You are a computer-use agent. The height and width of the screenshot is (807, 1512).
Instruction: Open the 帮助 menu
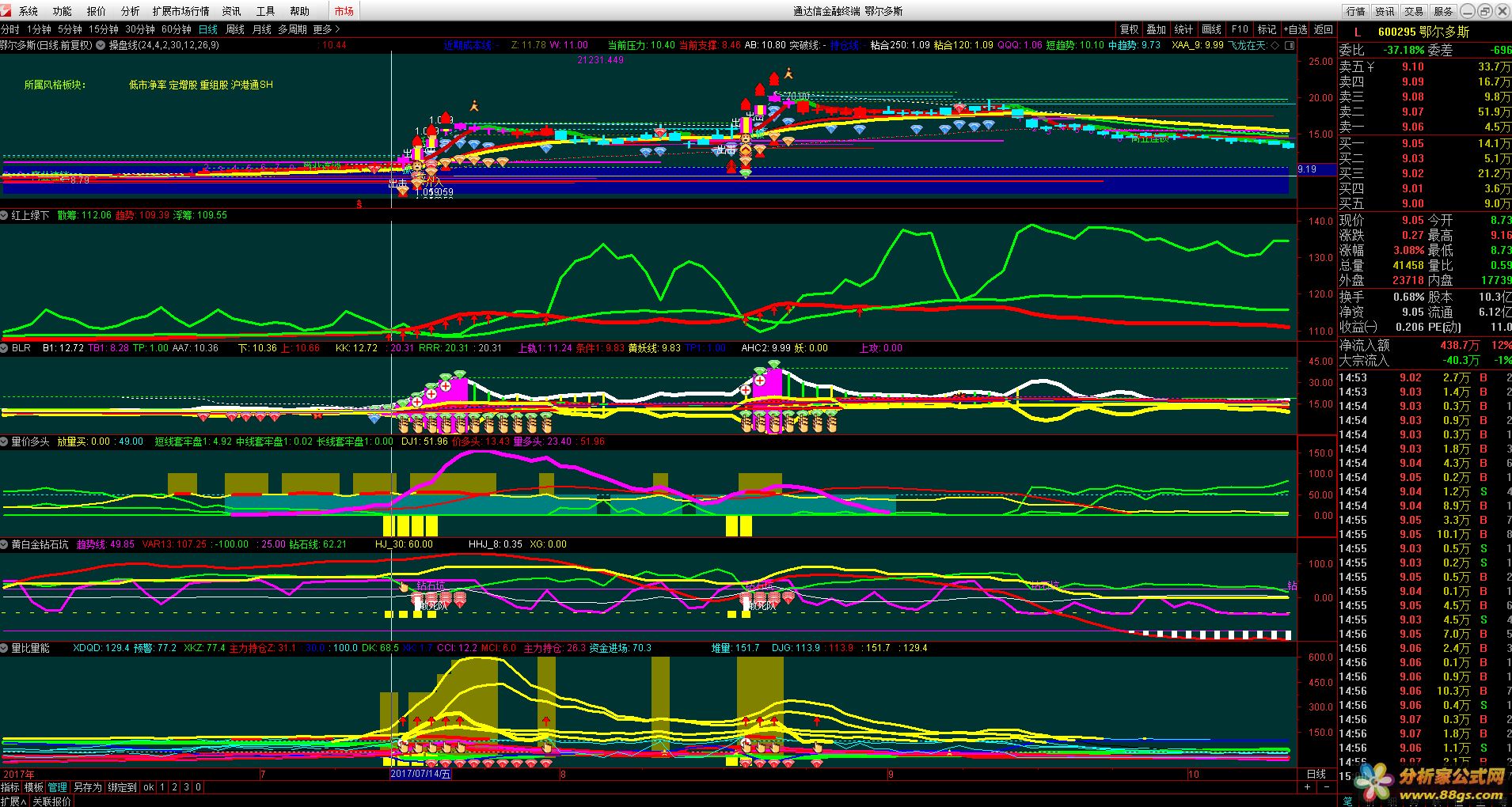pos(299,11)
